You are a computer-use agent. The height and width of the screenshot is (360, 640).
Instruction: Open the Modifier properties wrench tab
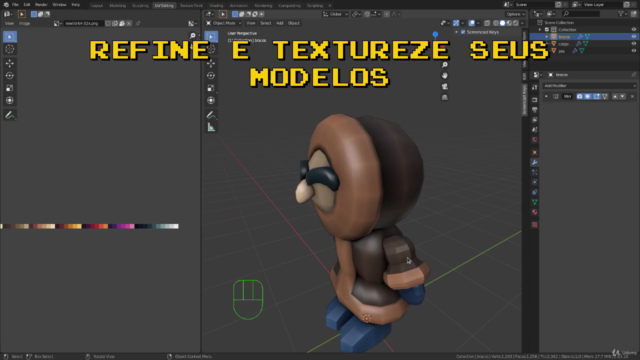[x=535, y=162]
